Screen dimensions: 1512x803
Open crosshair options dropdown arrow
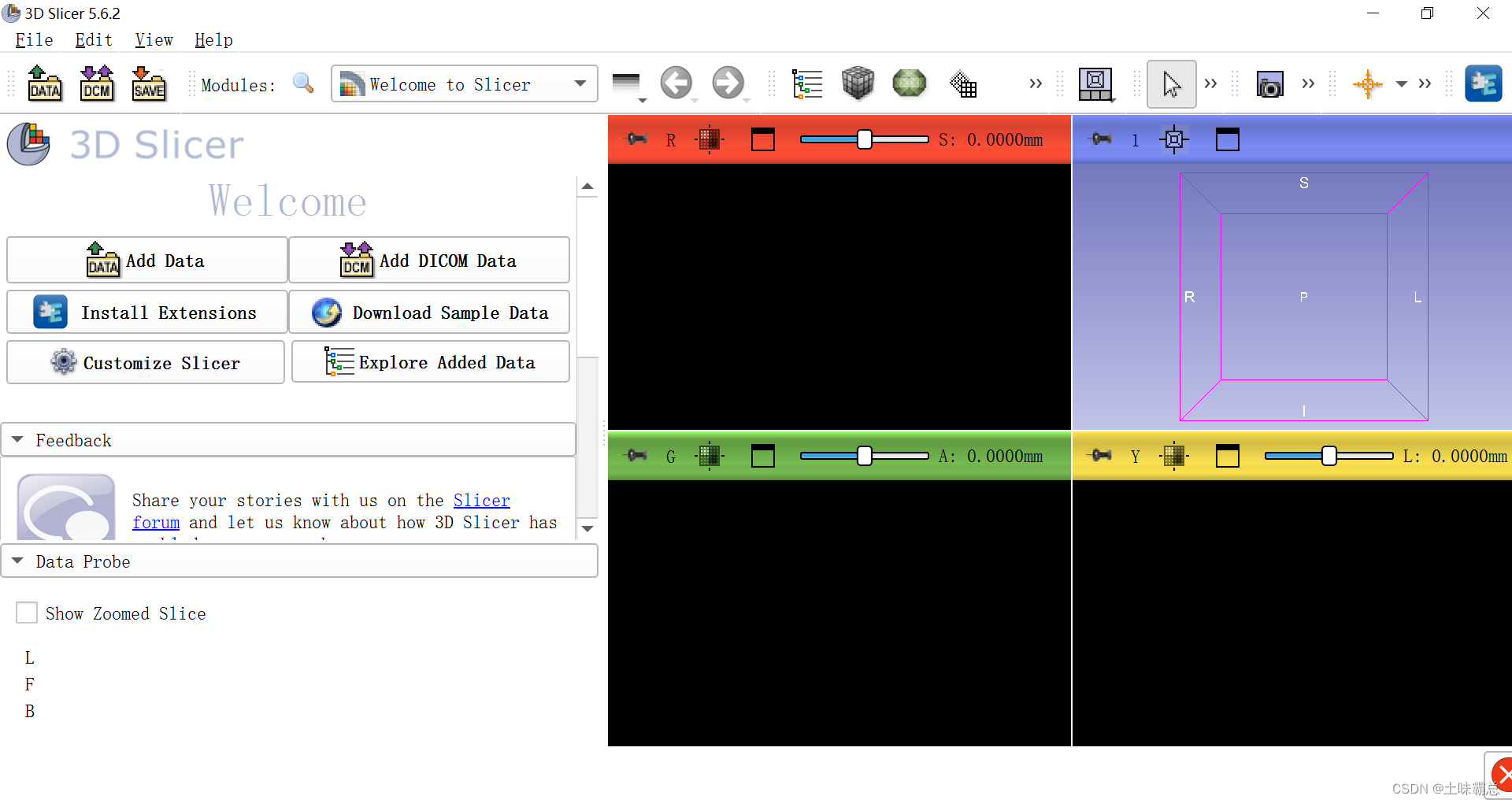click(x=1401, y=83)
